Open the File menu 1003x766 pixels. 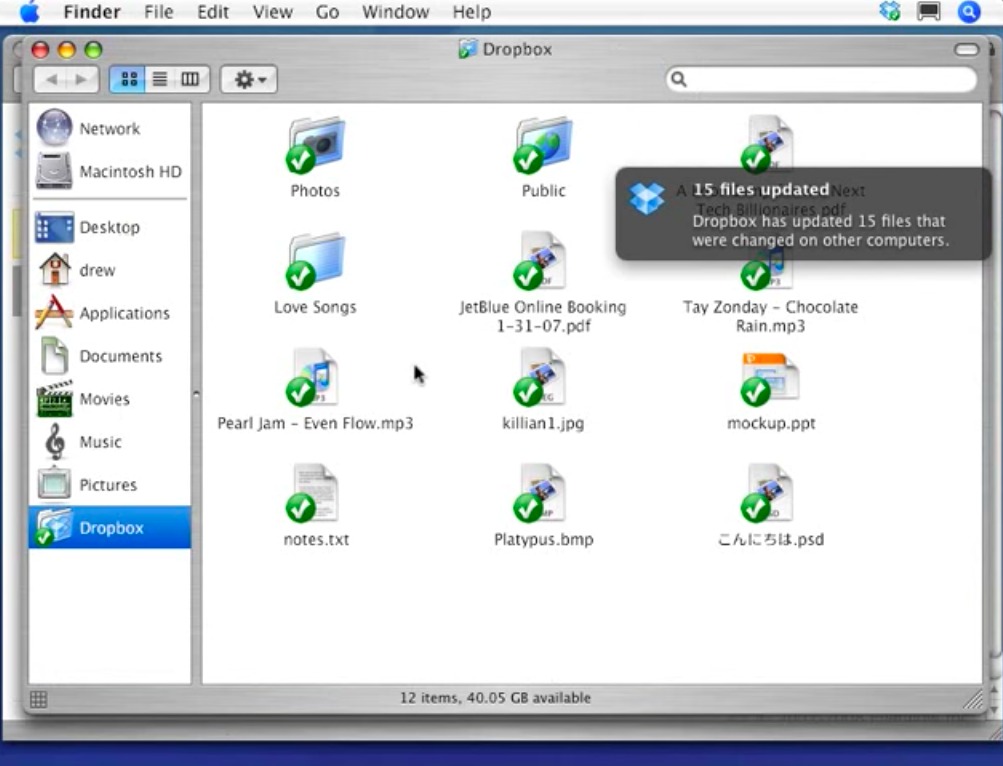[159, 12]
